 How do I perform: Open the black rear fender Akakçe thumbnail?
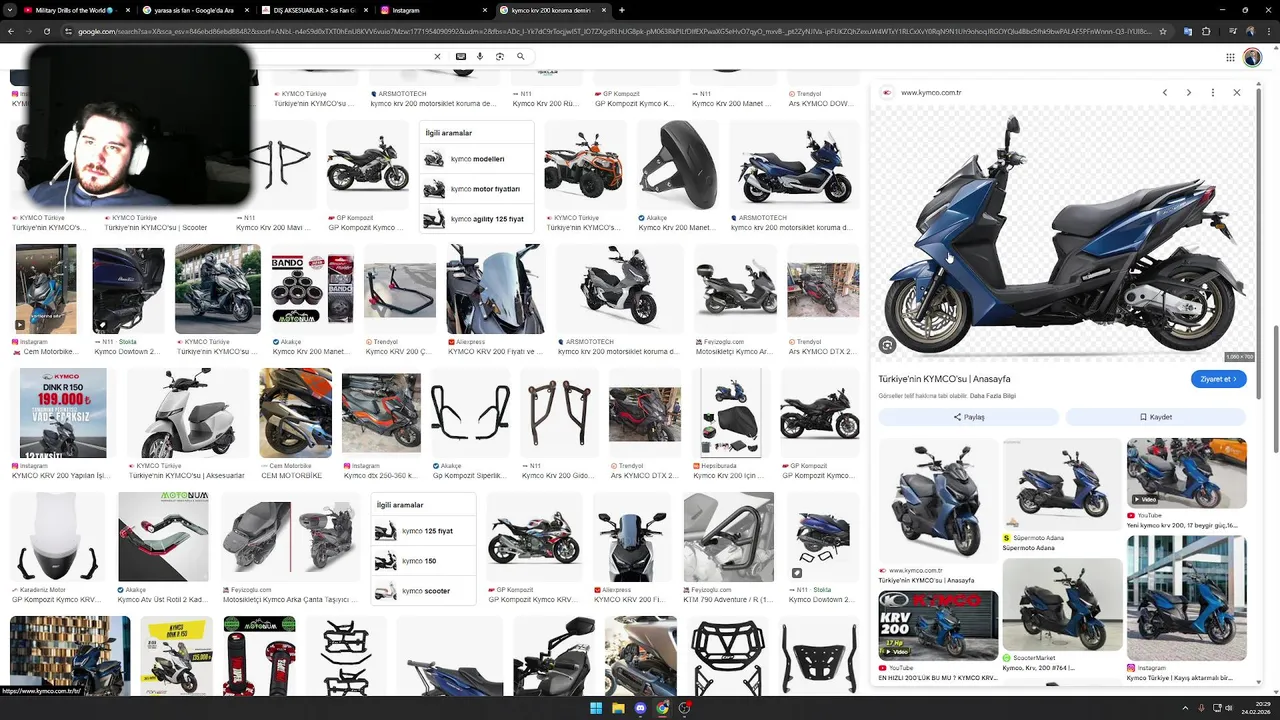tap(678, 165)
